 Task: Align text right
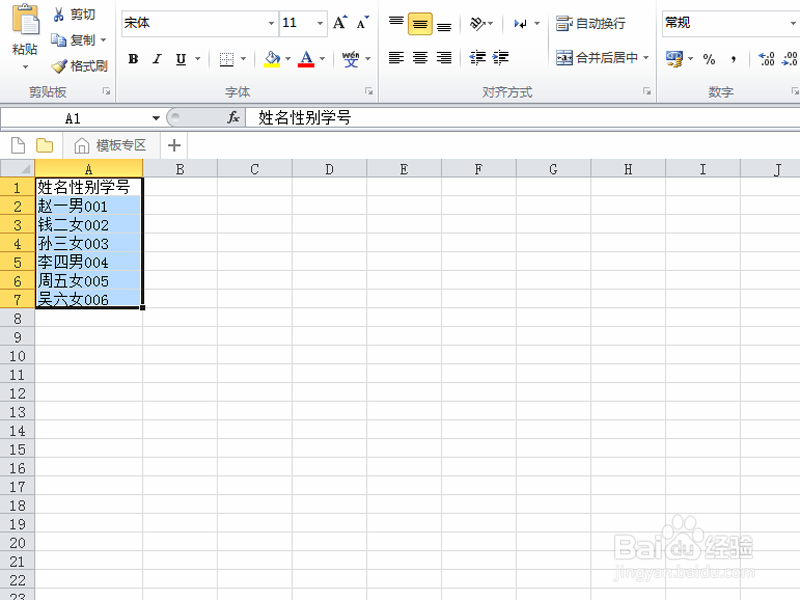click(444, 58)
